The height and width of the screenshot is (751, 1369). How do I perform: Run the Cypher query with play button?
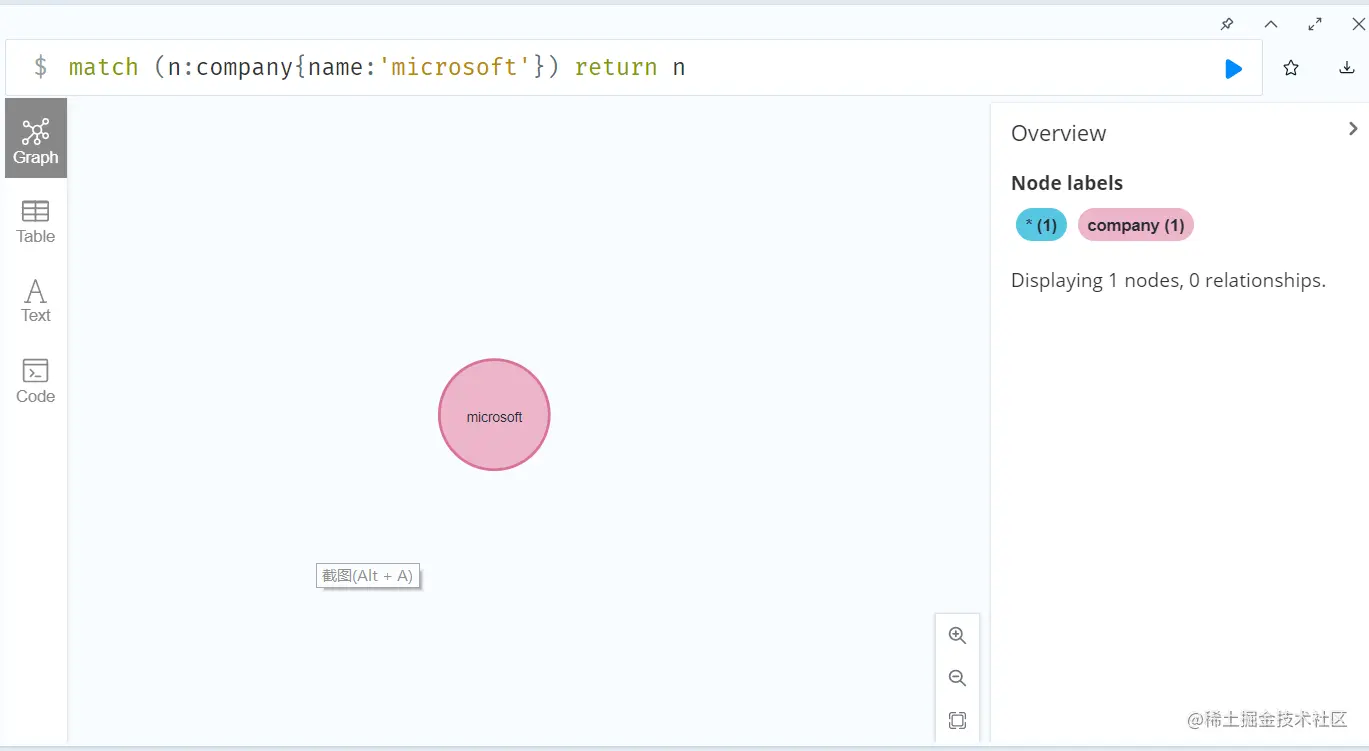point(1233,68)
